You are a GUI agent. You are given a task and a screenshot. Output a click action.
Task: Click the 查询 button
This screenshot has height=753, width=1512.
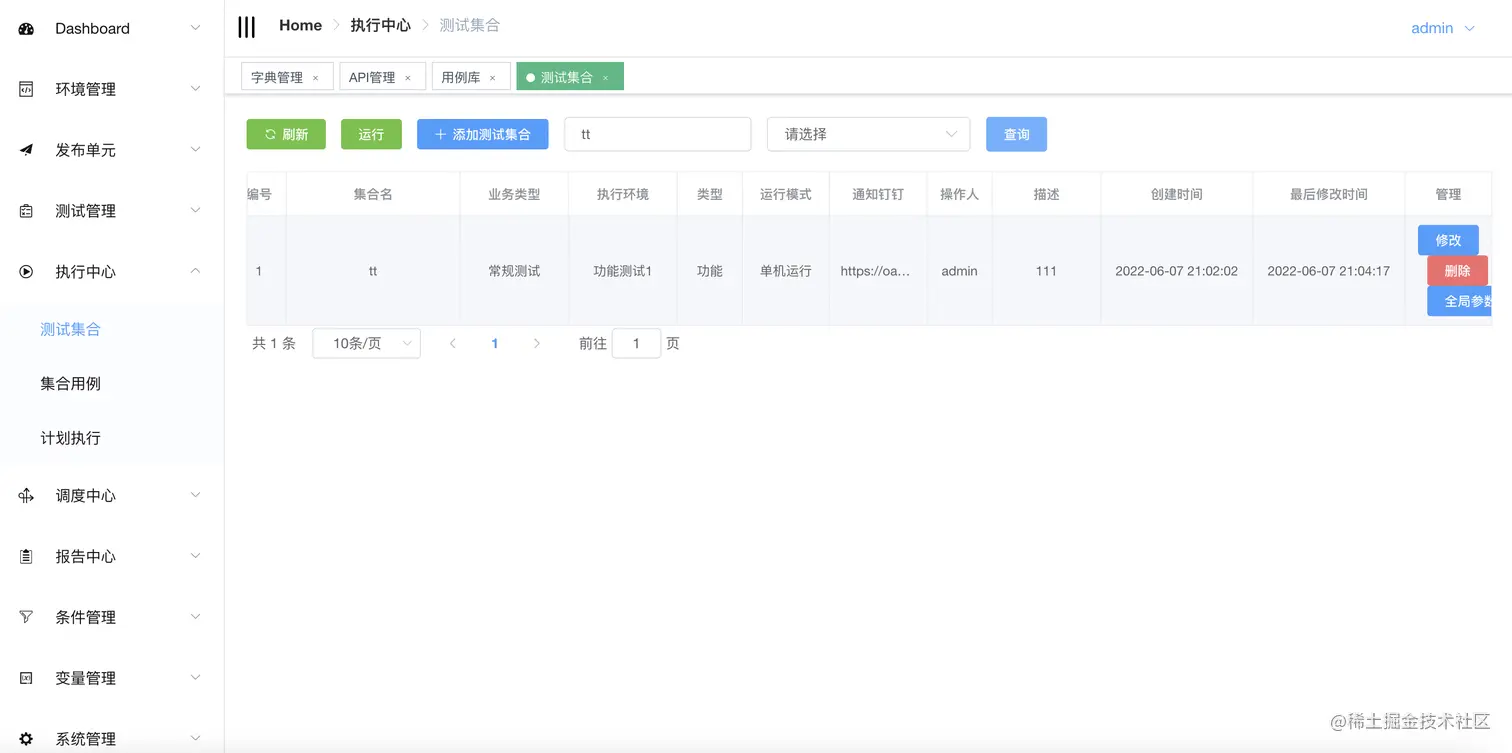(1016, 134)
